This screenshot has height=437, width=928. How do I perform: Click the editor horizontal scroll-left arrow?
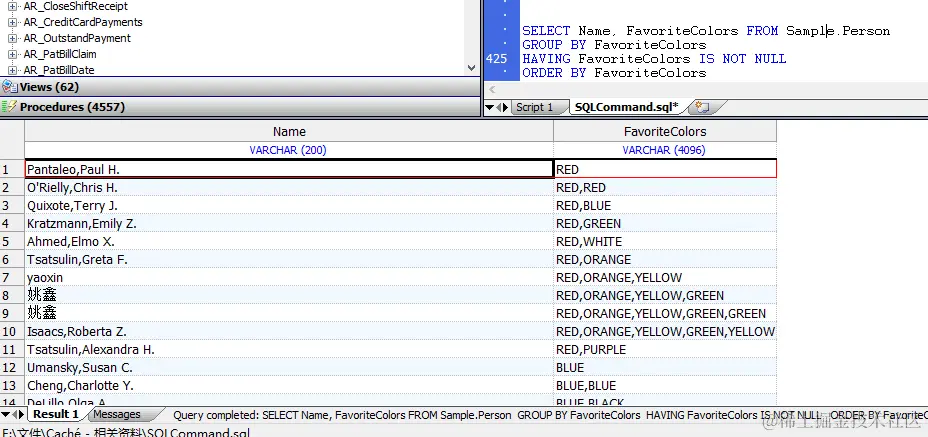coord(492,90)
